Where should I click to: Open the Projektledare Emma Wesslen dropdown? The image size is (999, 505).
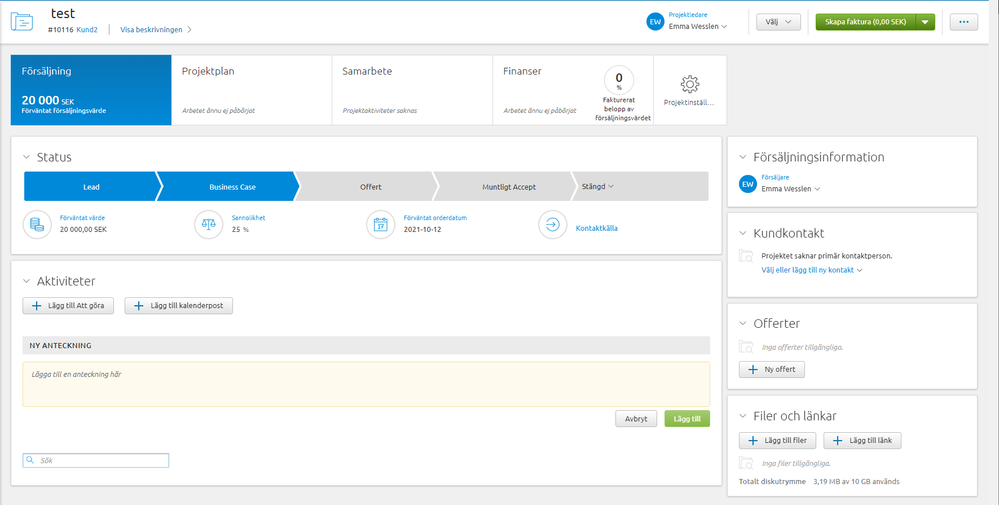[698, 27]
